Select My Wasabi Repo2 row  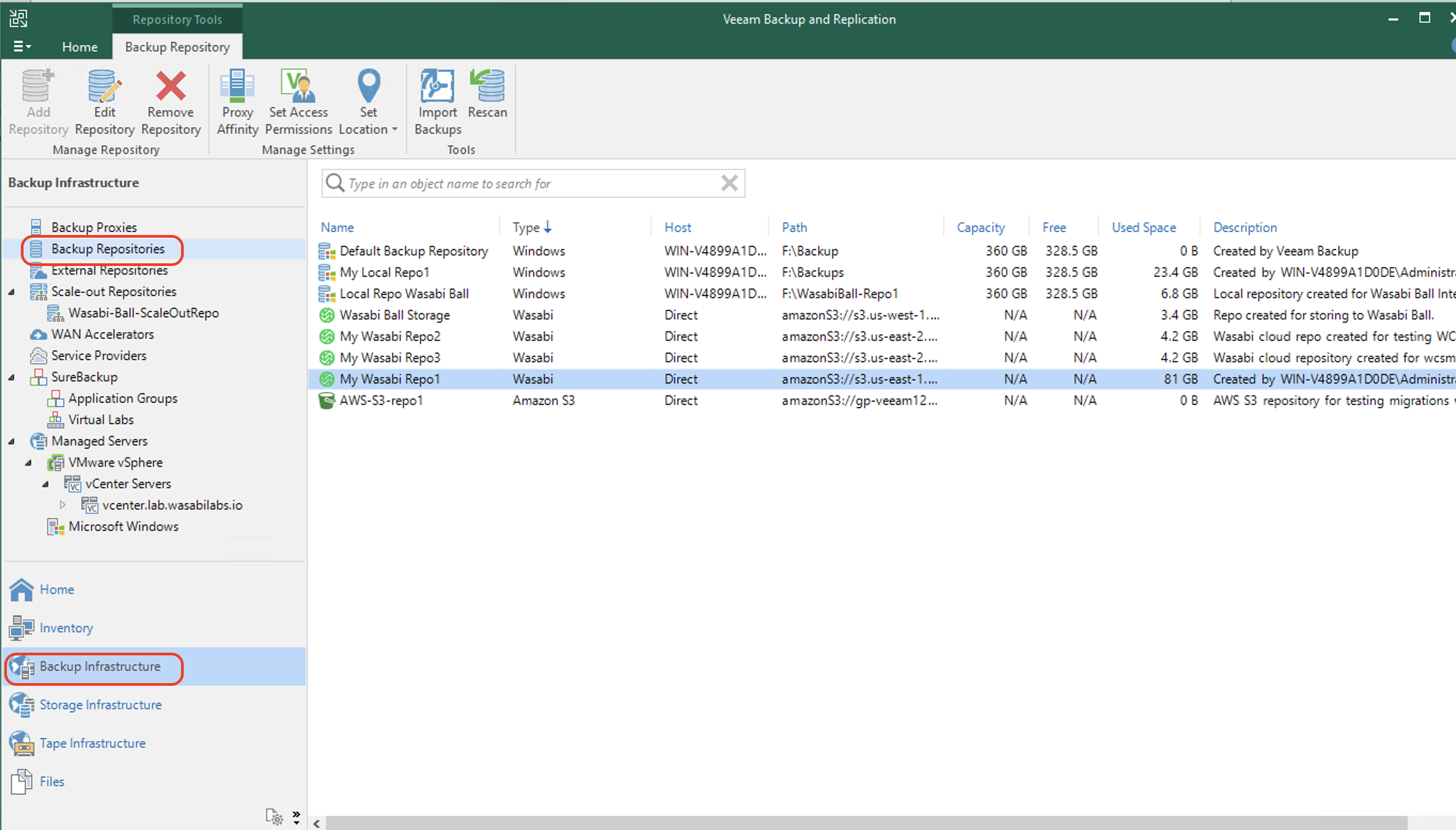point(882,336)
